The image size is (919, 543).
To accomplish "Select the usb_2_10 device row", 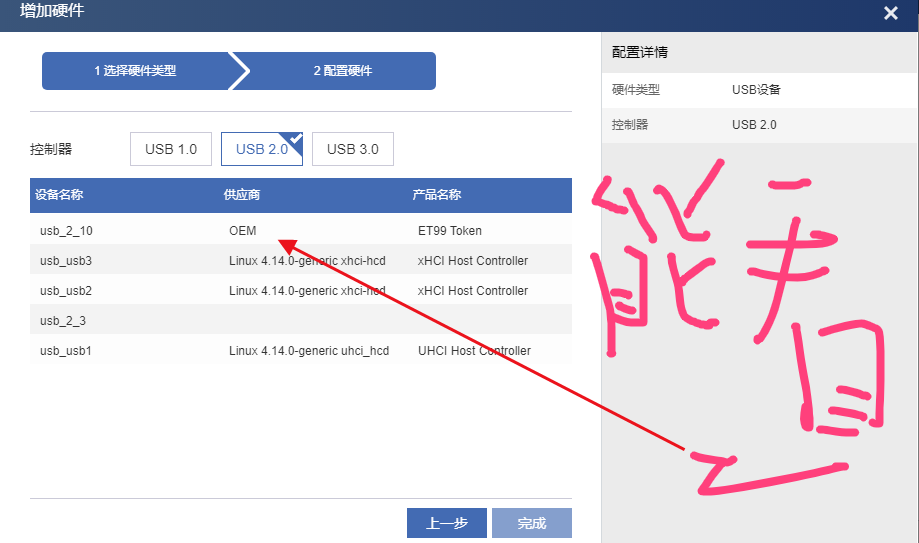I will 301,230.
